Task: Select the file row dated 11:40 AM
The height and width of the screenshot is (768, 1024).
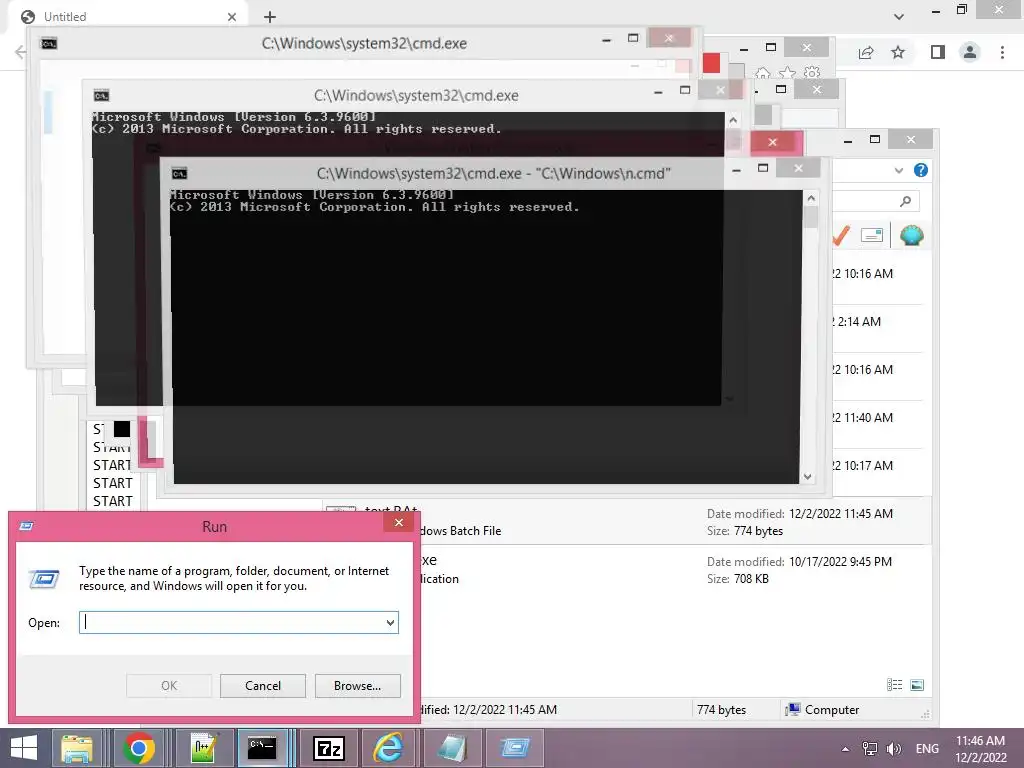Action: [x=878, y=418]
